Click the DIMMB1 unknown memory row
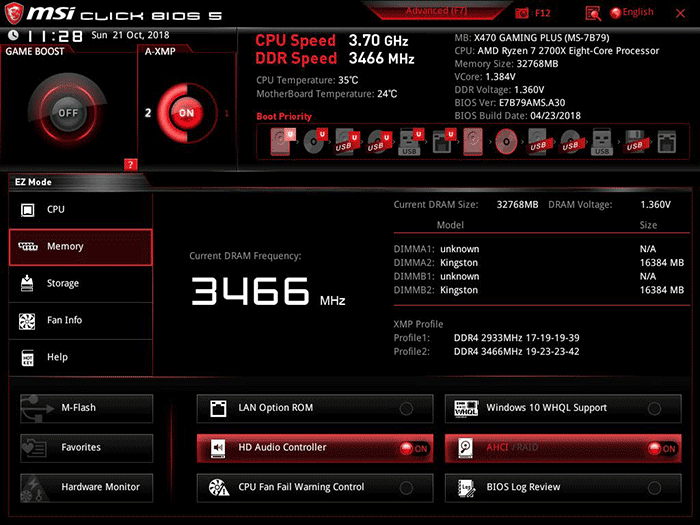This screenshot has width=700, height=525. pyautogui.click(x=539, y=276)
